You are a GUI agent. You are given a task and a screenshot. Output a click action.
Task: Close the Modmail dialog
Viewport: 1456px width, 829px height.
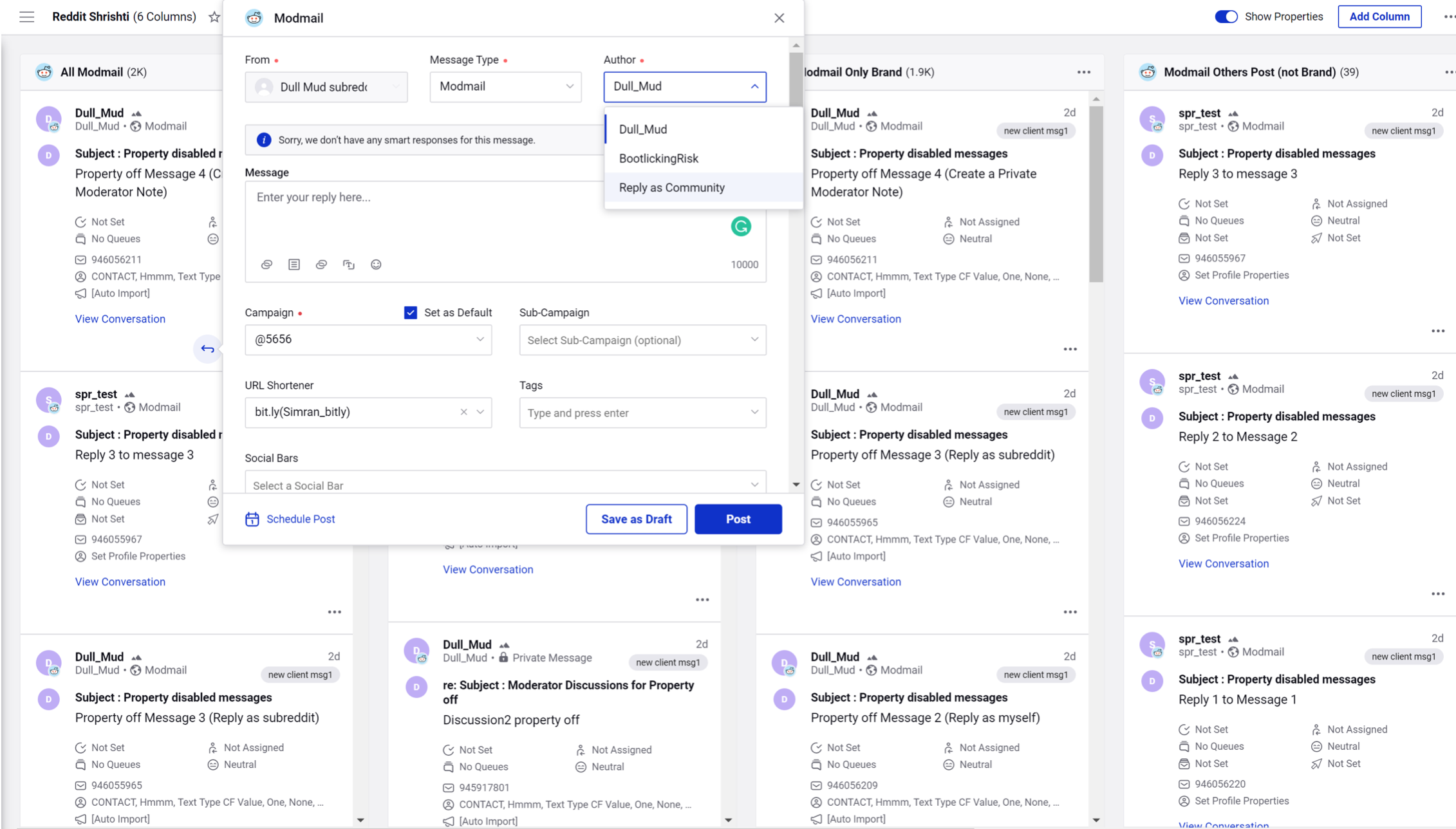click(x=779, y=18)
